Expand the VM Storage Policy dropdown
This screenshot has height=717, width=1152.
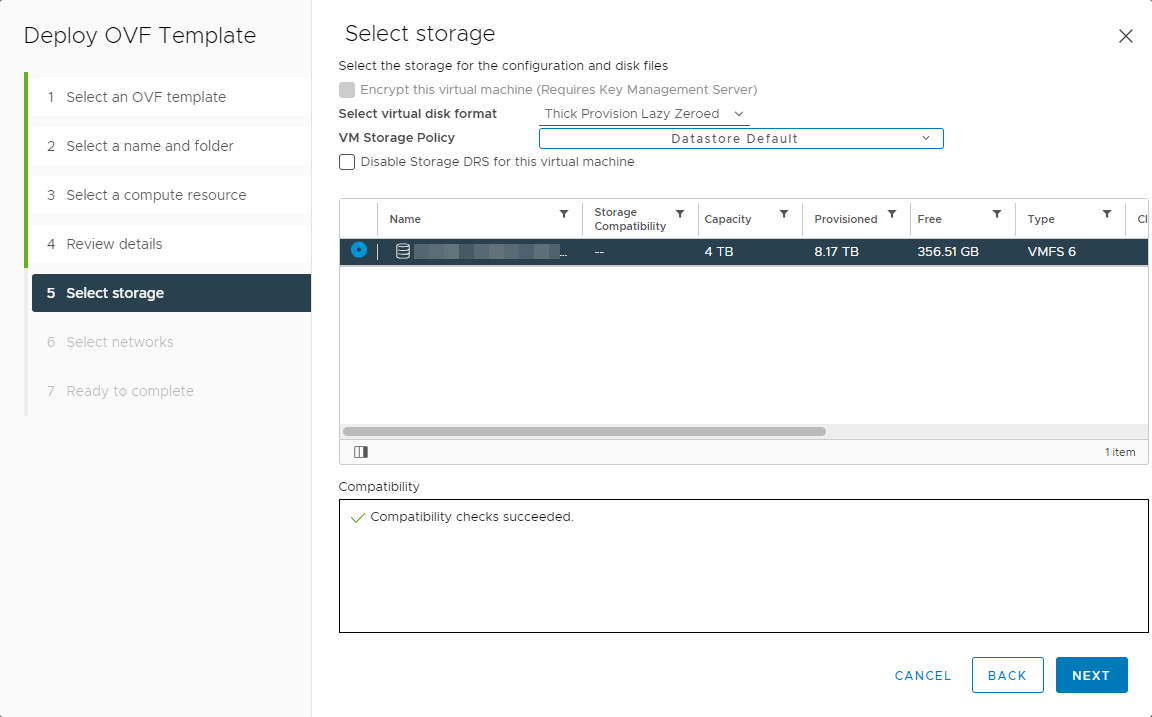(x=741, y=138)
